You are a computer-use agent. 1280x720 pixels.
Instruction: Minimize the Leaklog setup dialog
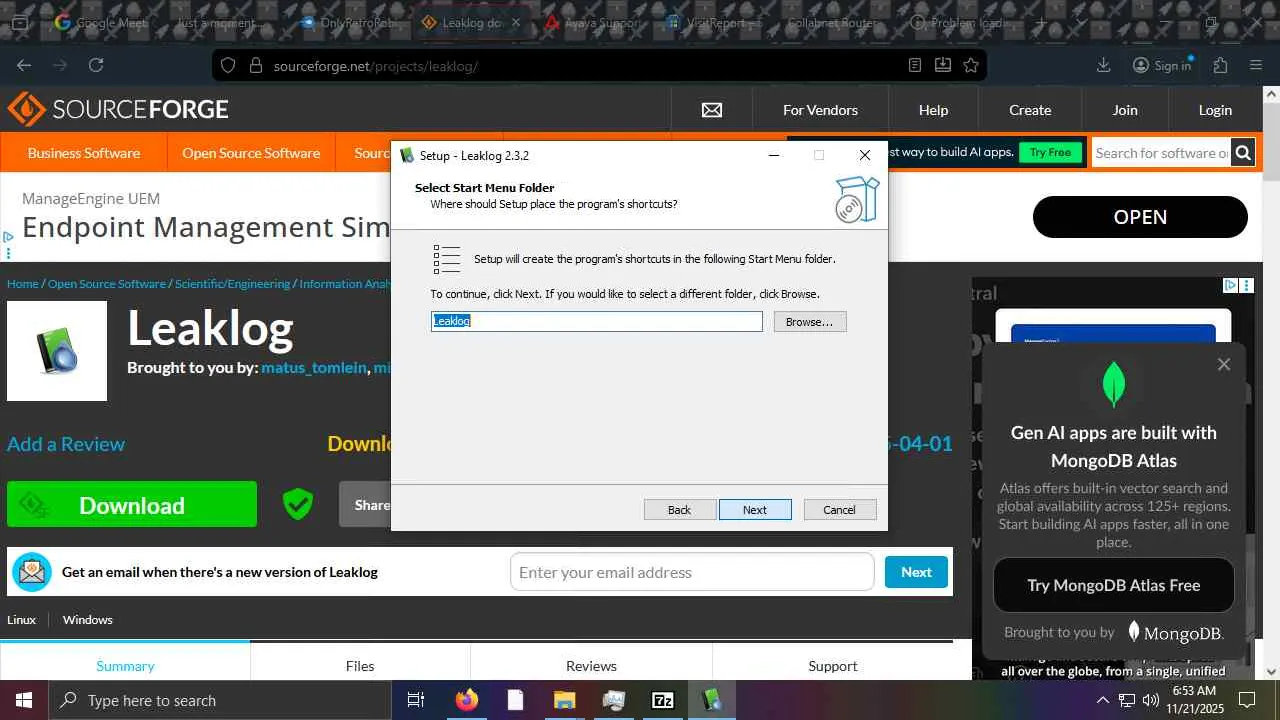pos(774,155)
